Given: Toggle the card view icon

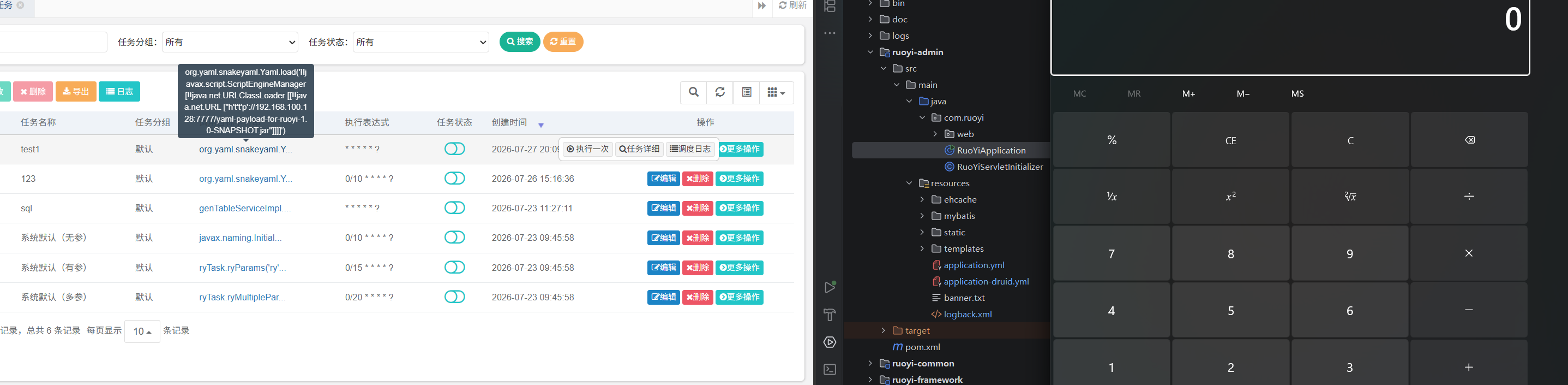Looking at the screenshot, I should pyautogui.click(x=747, y=92).
